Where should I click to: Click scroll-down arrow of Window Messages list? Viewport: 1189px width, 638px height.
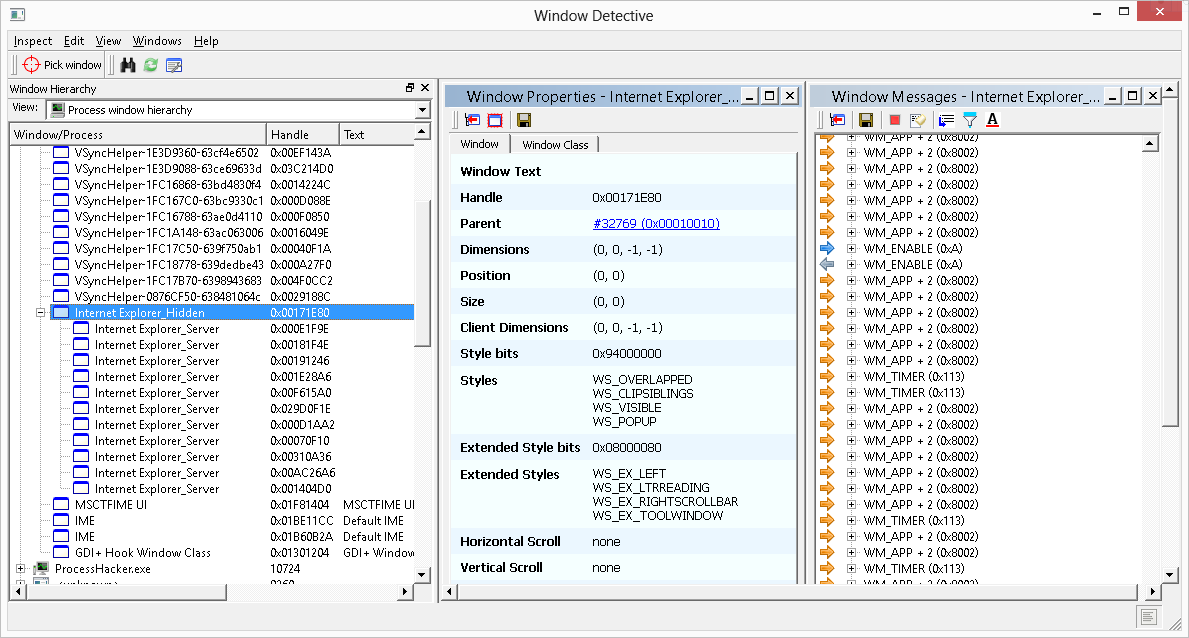click(1169, 574)
